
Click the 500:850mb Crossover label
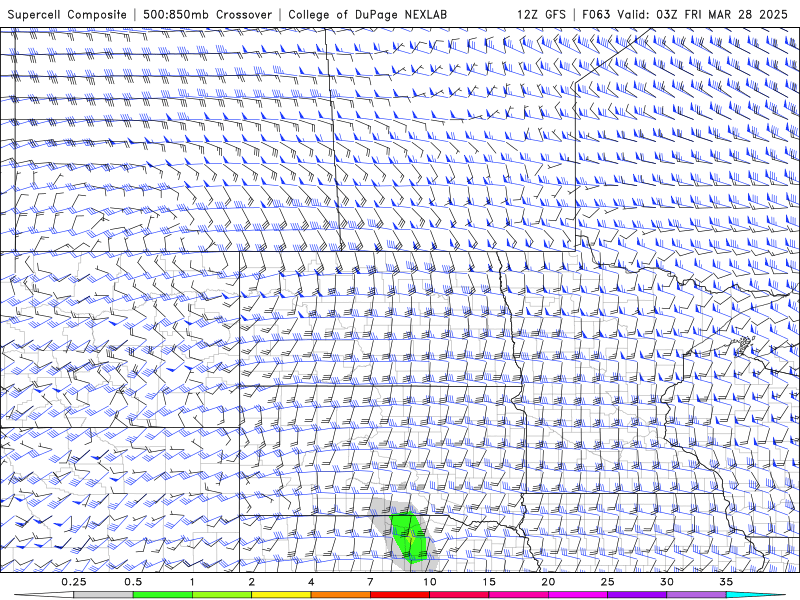tap(207, 14)
